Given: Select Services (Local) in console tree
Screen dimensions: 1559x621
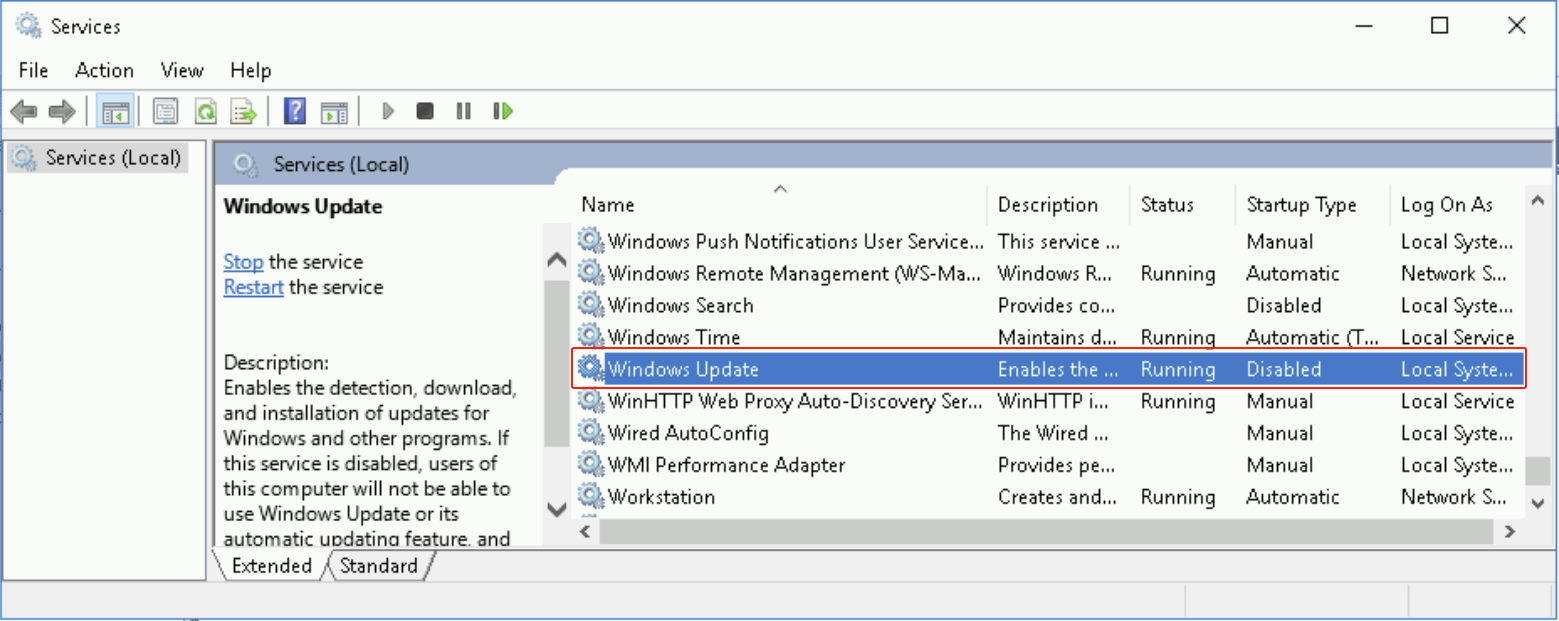Looking at the screenshot, I should pos(98,158).
